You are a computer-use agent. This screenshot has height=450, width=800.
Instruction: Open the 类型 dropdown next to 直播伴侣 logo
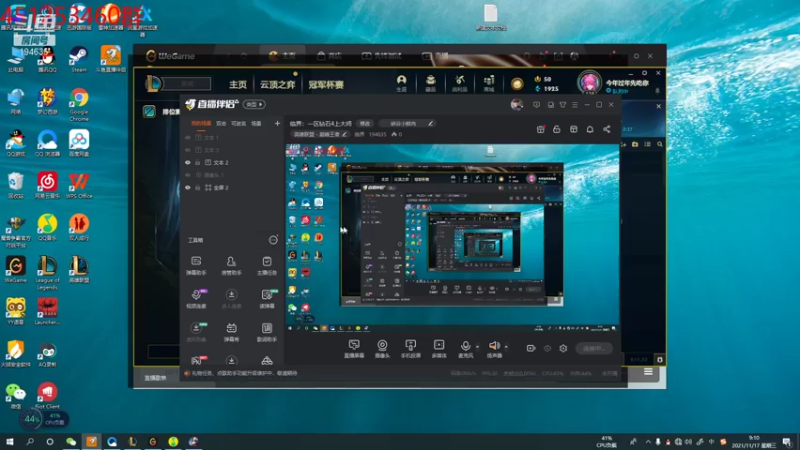coord(254,105)
